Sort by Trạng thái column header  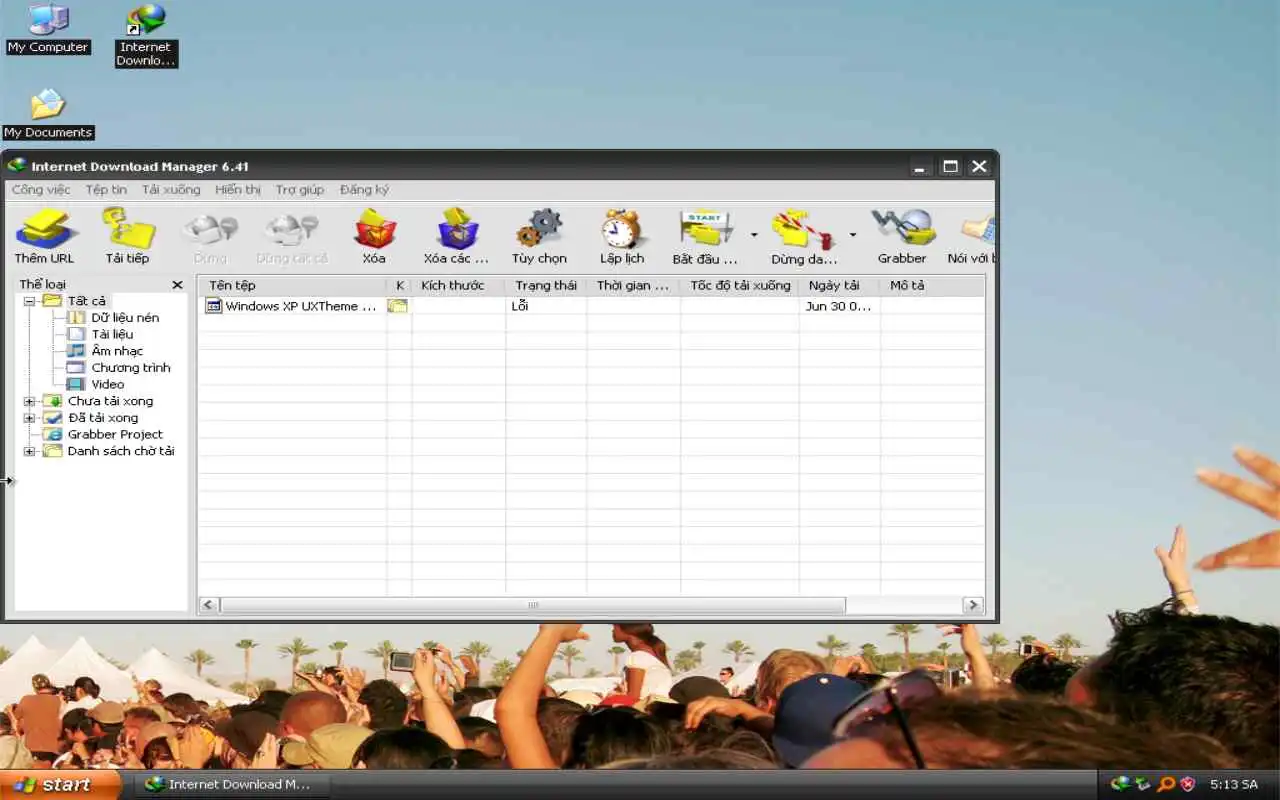point(546,285)
